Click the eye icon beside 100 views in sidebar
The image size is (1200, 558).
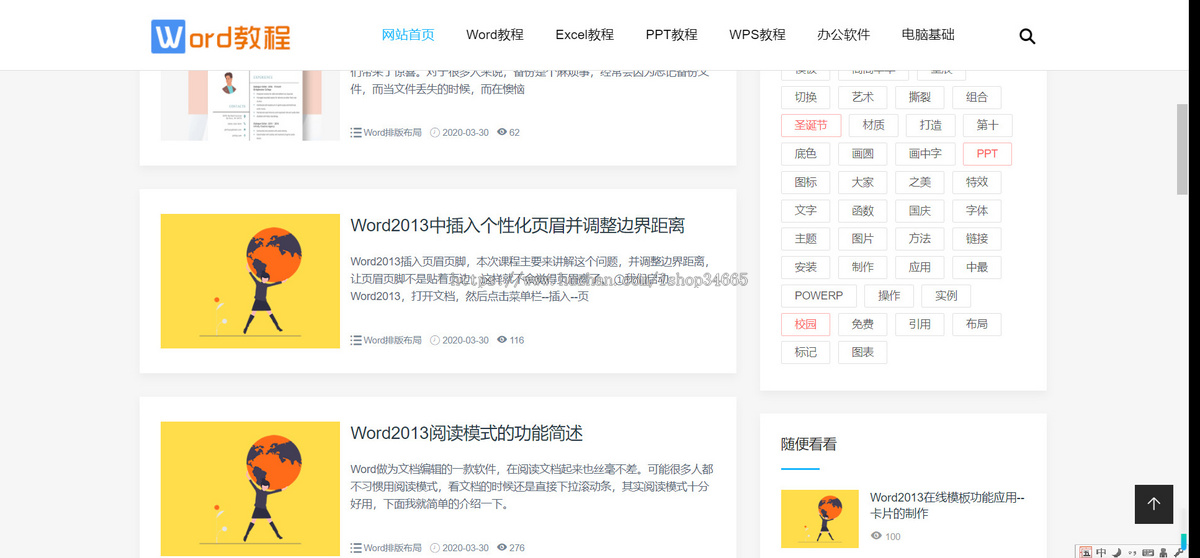click(x=876, y=536)
